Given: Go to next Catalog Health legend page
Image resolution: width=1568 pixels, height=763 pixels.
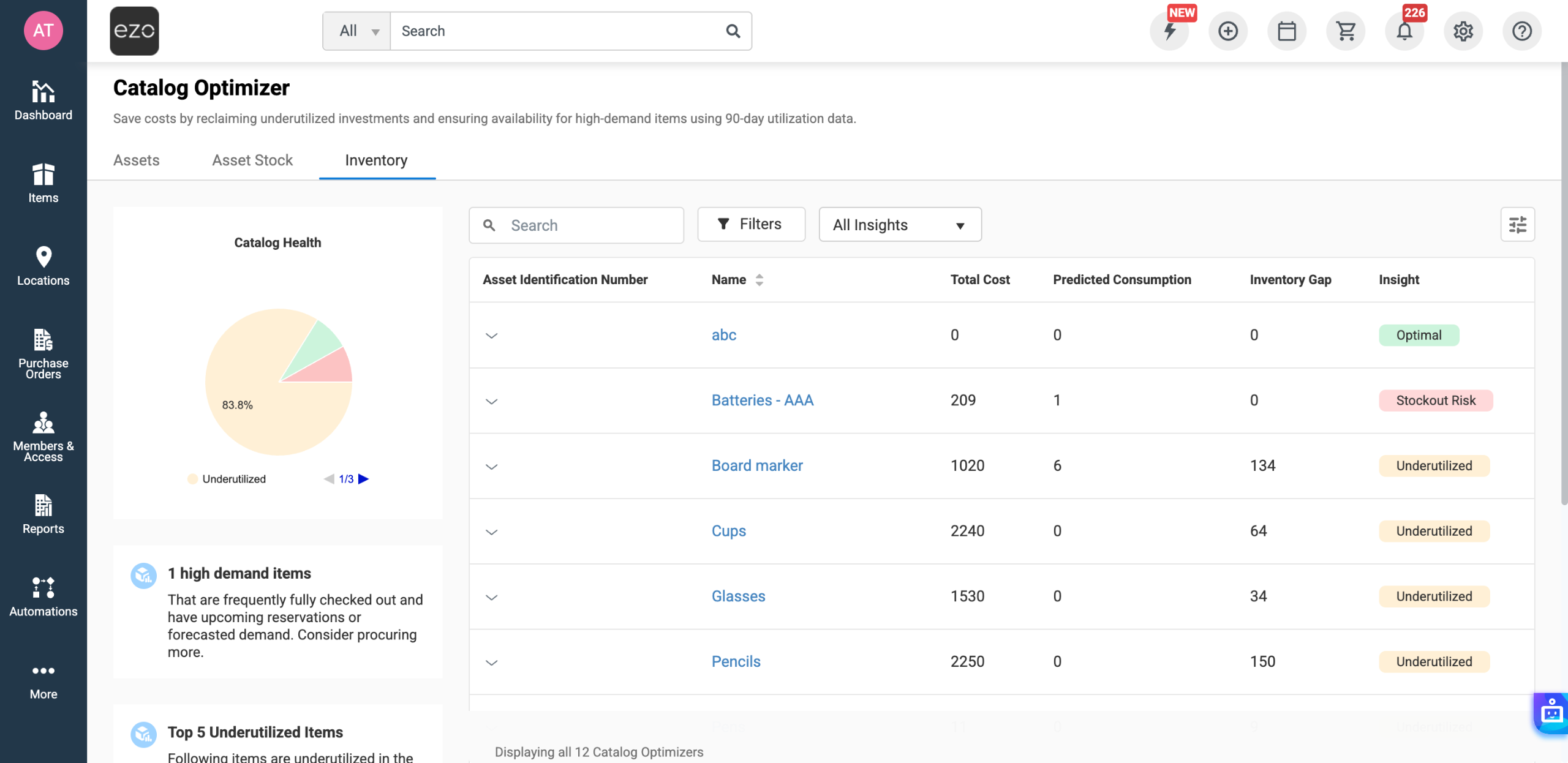Looking at the screenshot, I should [364, 479].
